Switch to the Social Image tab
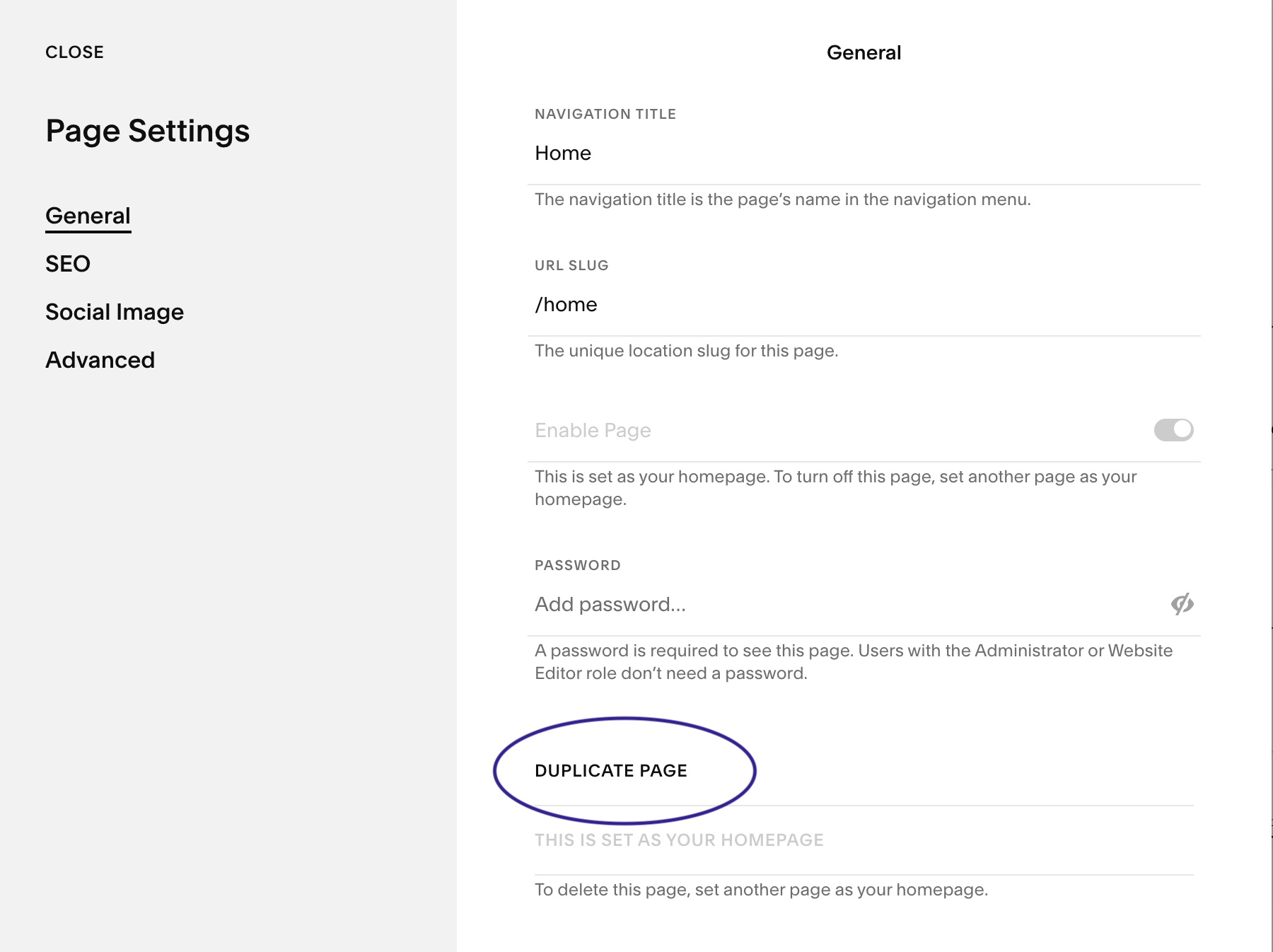The image size is (1273, 952). (115, 312)
